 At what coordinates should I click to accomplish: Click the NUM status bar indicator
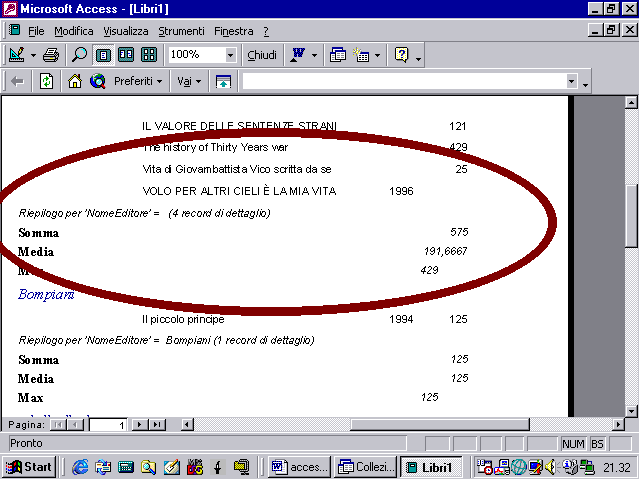pos(573,444)
